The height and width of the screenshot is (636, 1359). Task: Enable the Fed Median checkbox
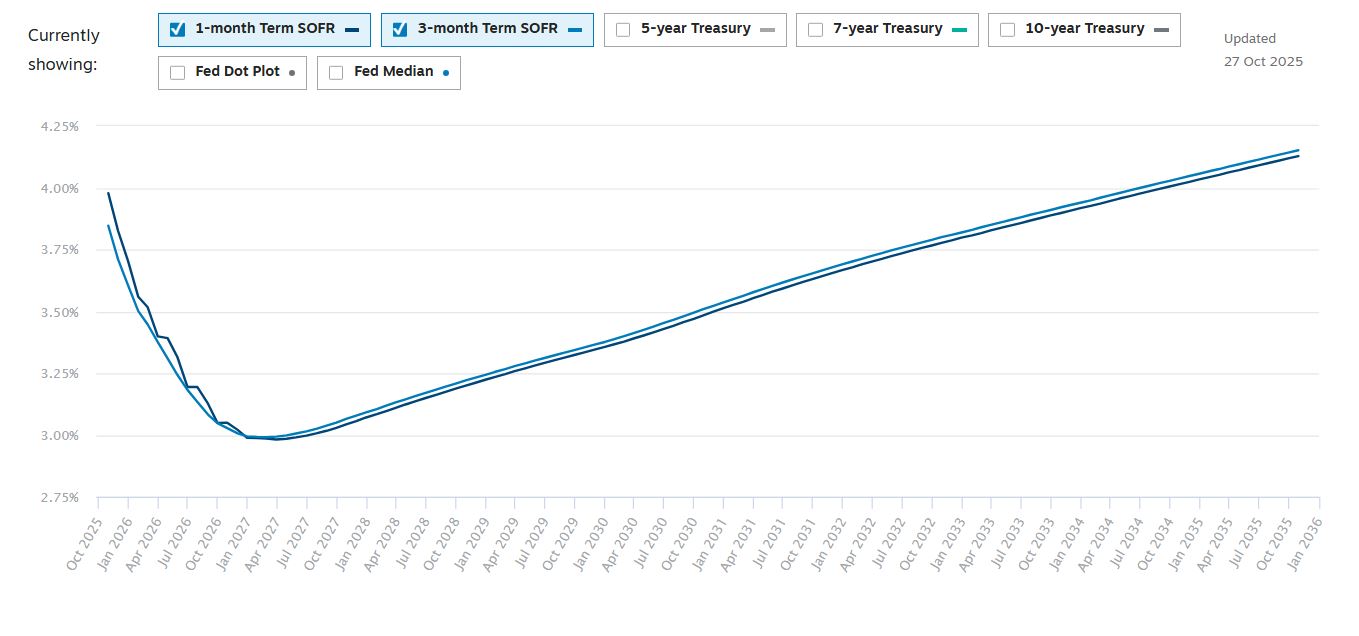(336, 72)
